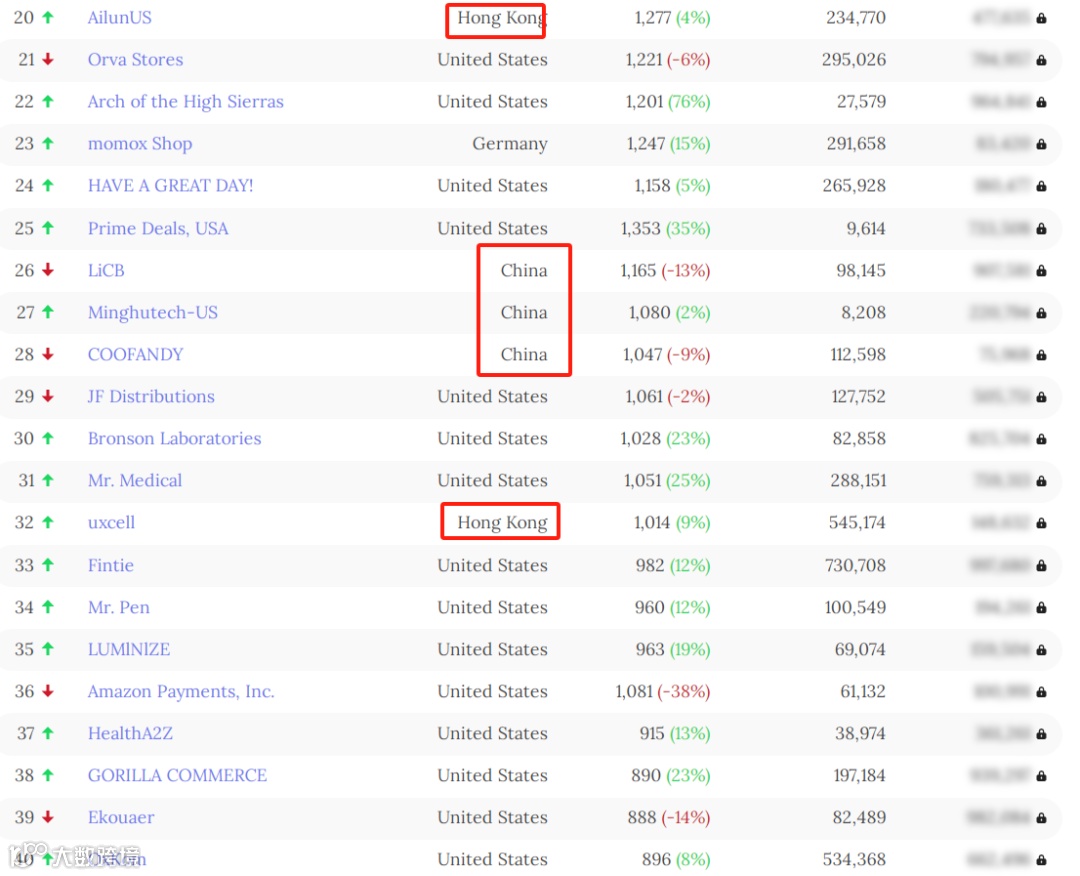Open the AilunUS seller link
Screen dimensions: 1080x876
point(119,18)
